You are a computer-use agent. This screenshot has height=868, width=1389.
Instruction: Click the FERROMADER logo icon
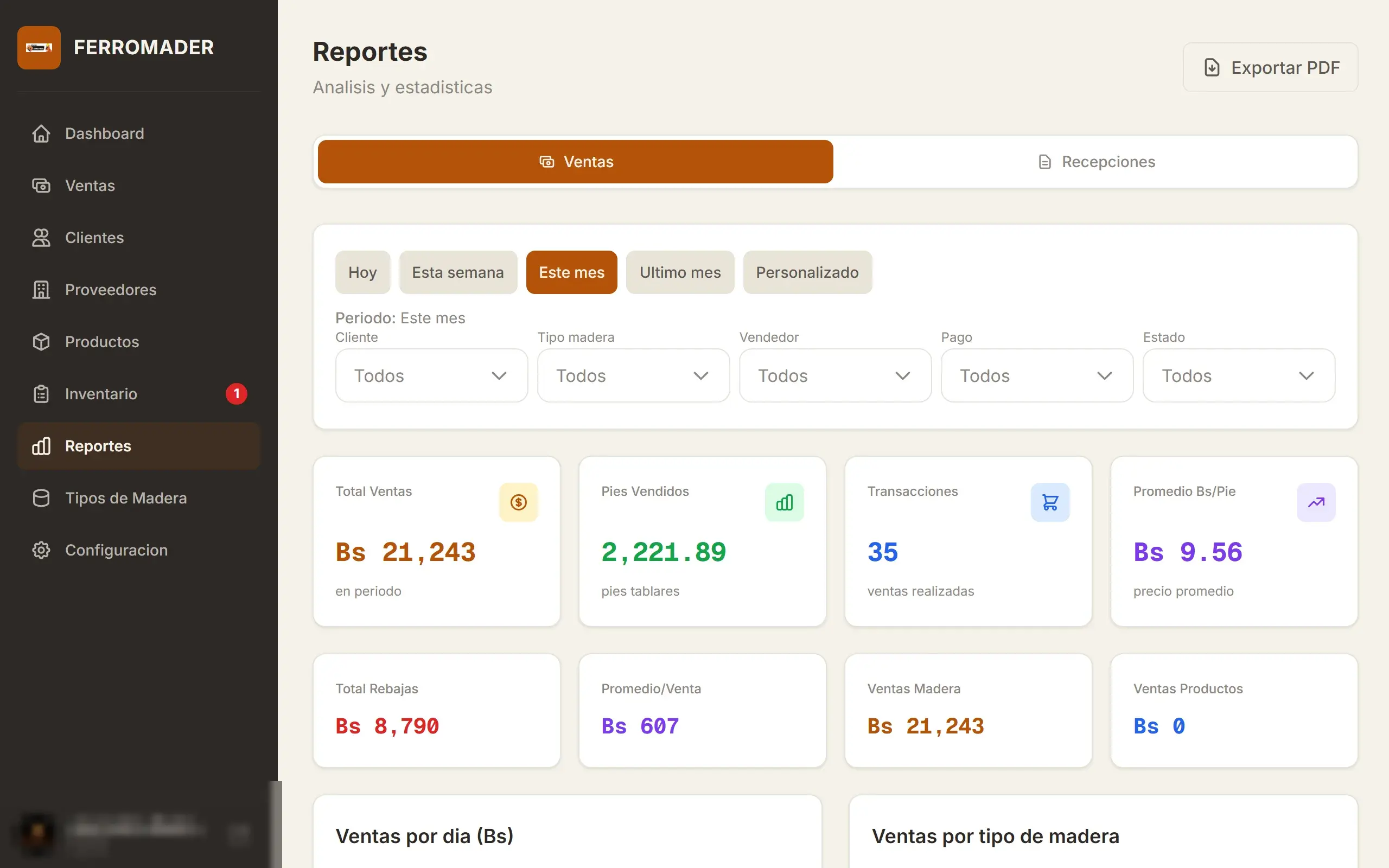(39, 48)
